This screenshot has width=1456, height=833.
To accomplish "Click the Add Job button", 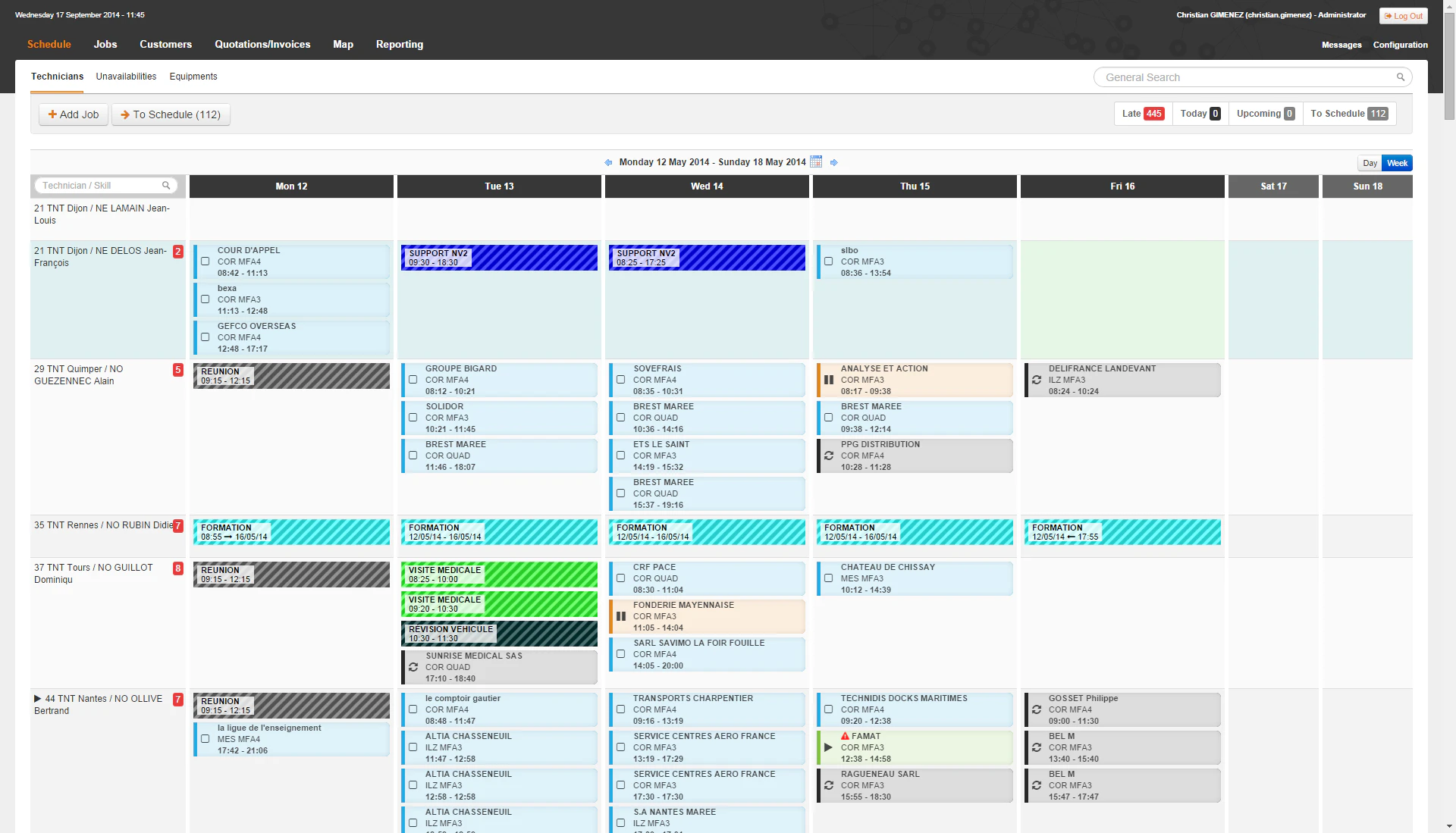I will [x=74, y=114].
